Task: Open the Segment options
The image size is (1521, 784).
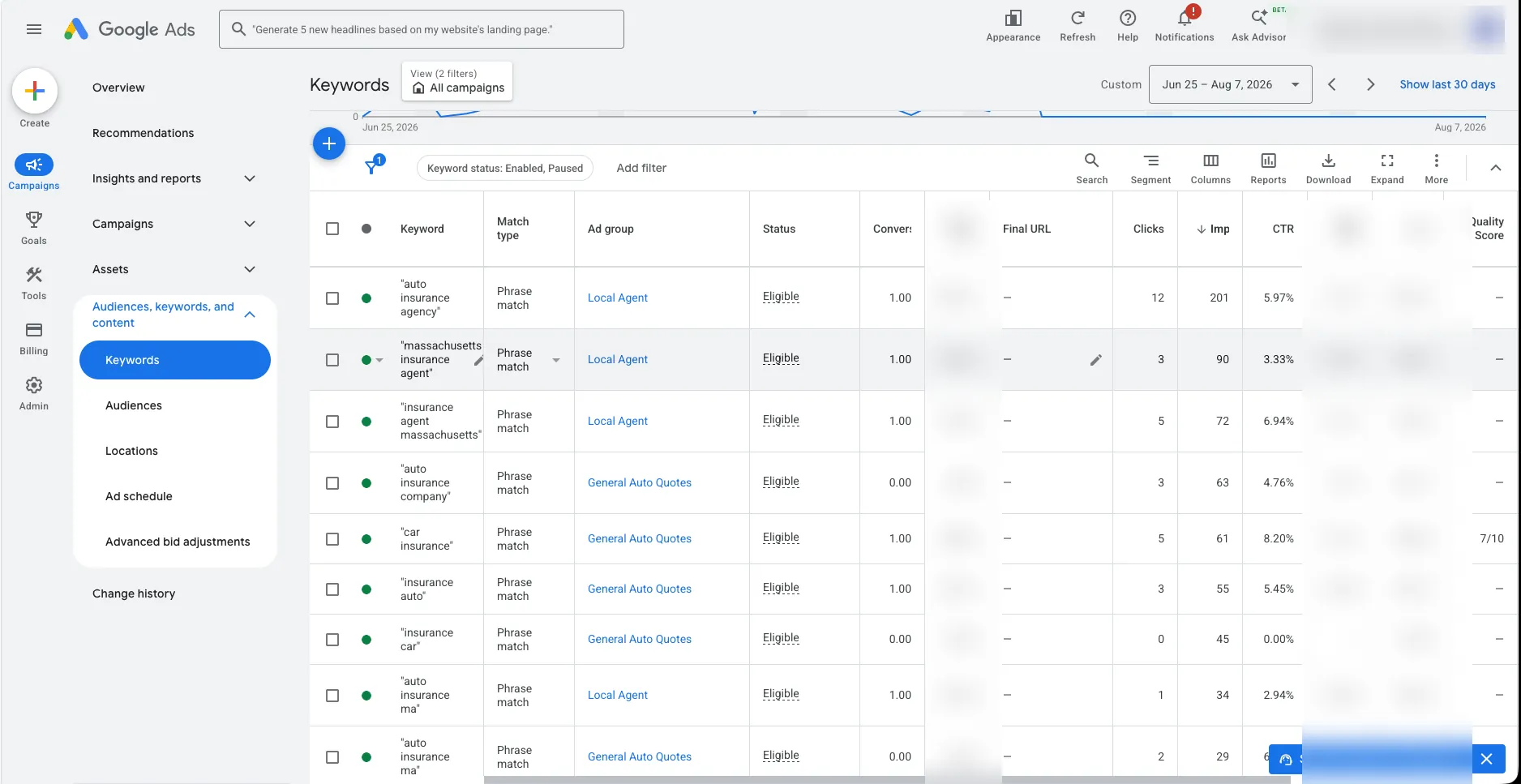Action: click(x=1150, y=168)
